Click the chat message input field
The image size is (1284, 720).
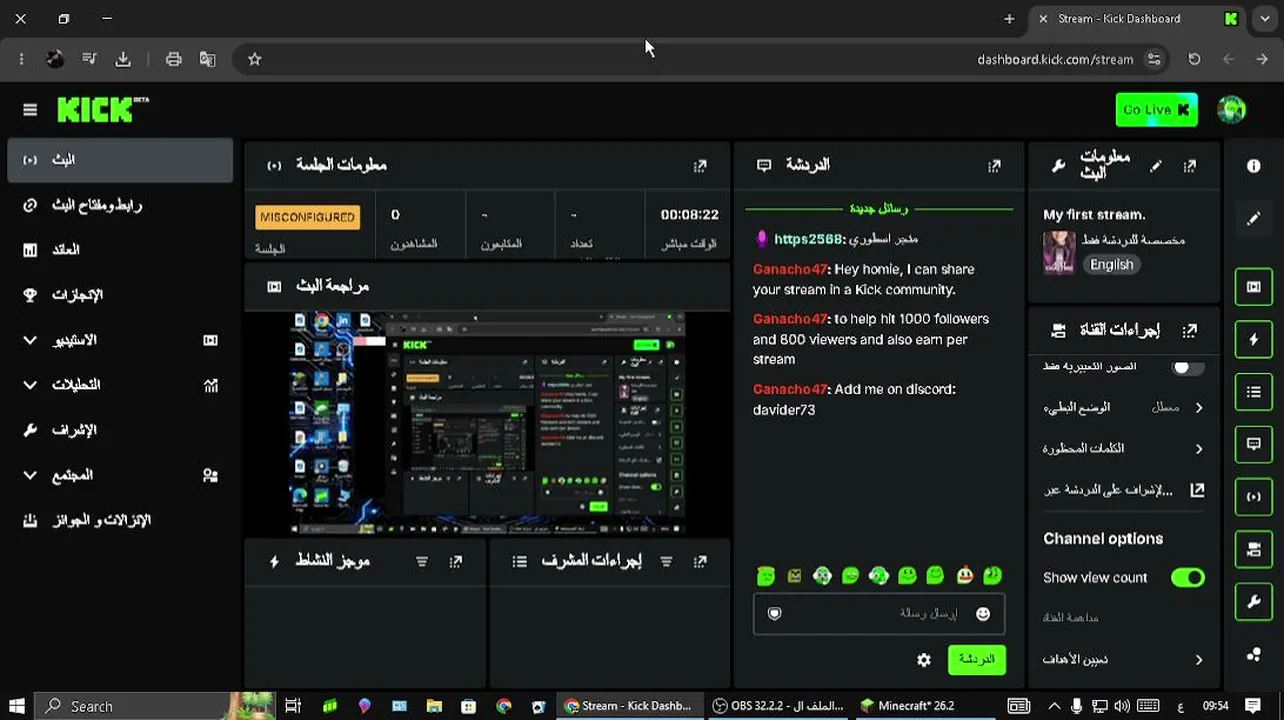(879, 614)
